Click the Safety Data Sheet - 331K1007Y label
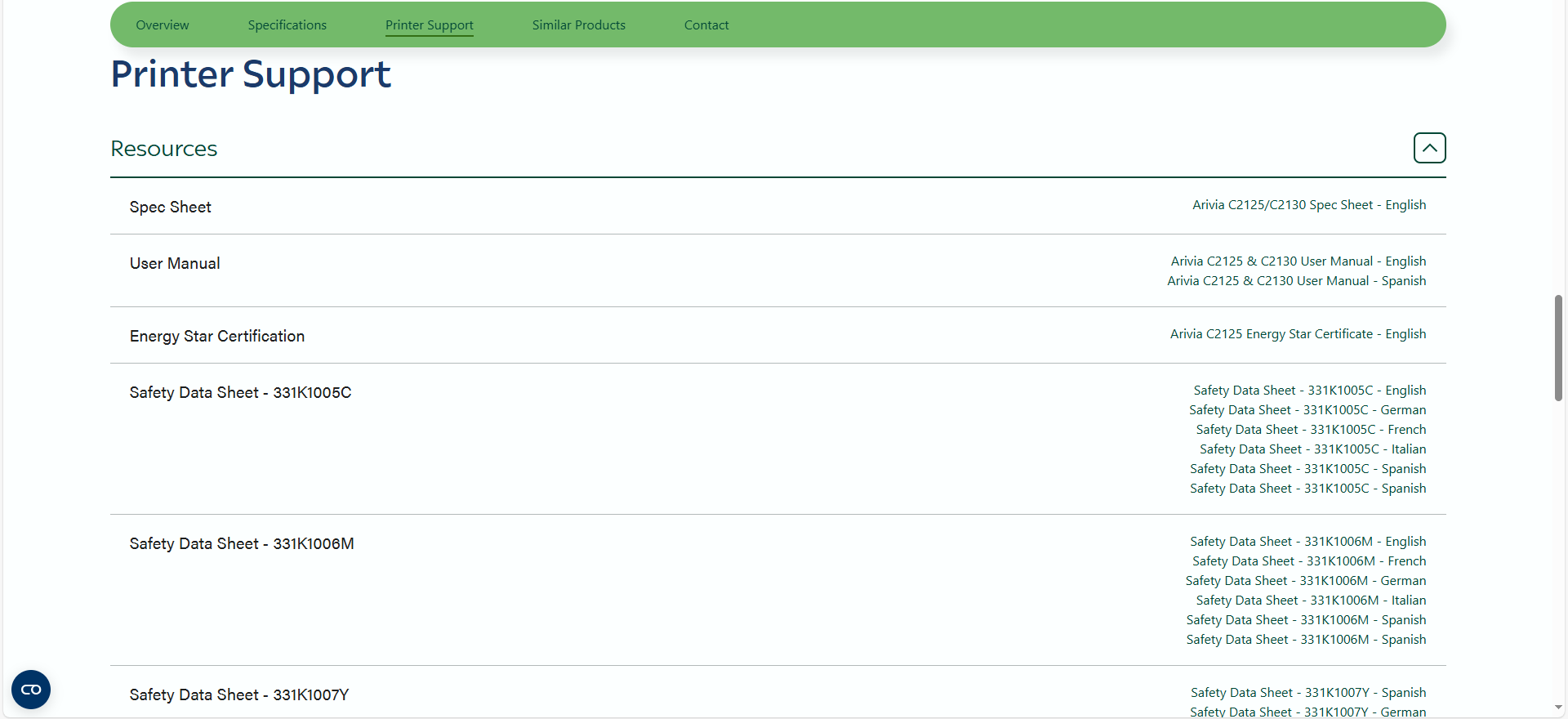This screenshot has height=719, width=1568. click(x=239, y=695)
